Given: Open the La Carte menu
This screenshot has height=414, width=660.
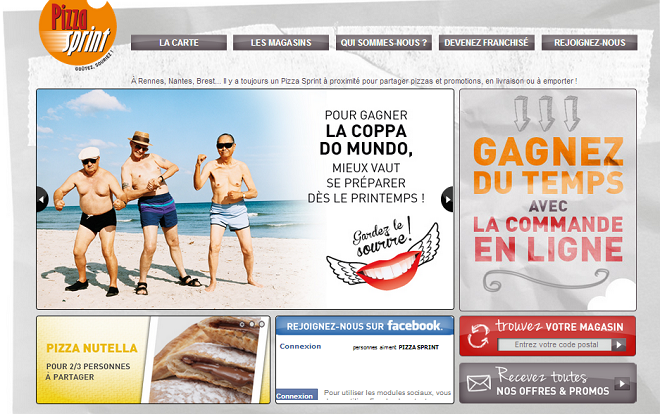Looking at the screenshot, I should pyautogui.click(x=179, y=42).
